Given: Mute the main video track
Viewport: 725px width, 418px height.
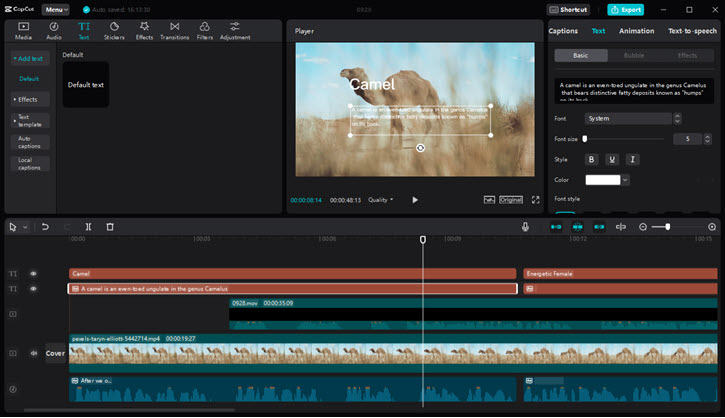Looking at the screenshot, I should click(x=32, y=353).
